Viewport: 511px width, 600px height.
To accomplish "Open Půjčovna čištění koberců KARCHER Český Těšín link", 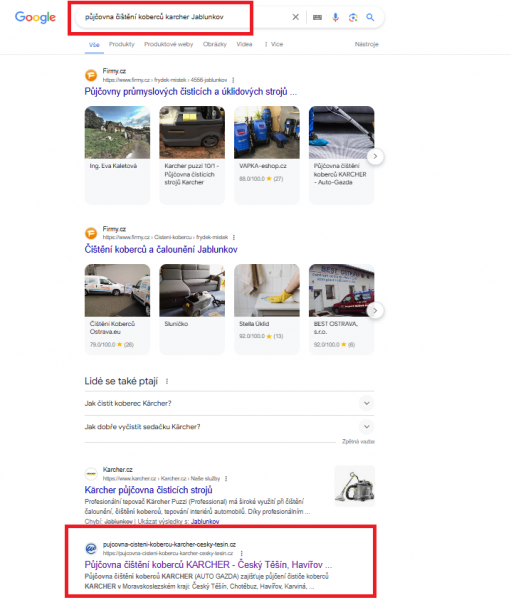I will click(x=208, y=565).
